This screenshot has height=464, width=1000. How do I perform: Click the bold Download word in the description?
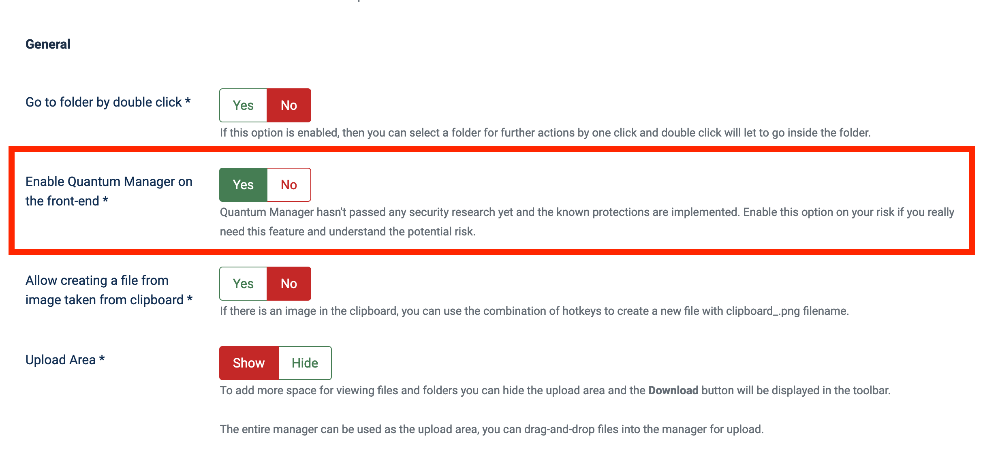click(672, 390)
